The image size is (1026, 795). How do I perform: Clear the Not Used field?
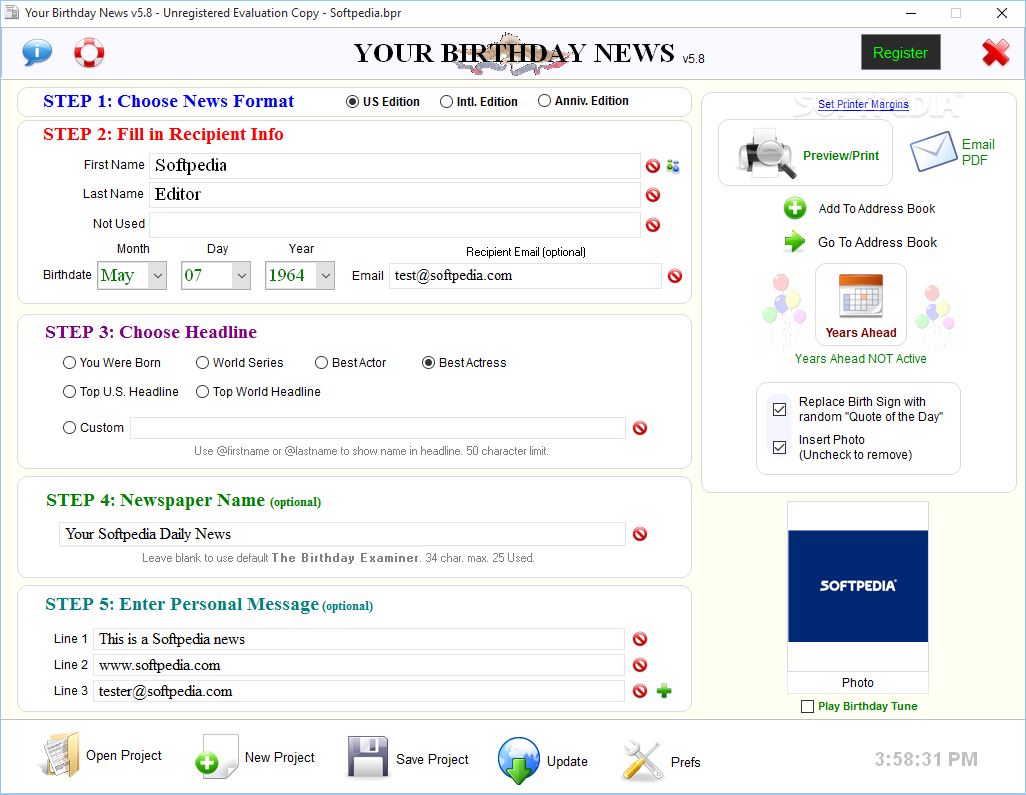(652, 225)
